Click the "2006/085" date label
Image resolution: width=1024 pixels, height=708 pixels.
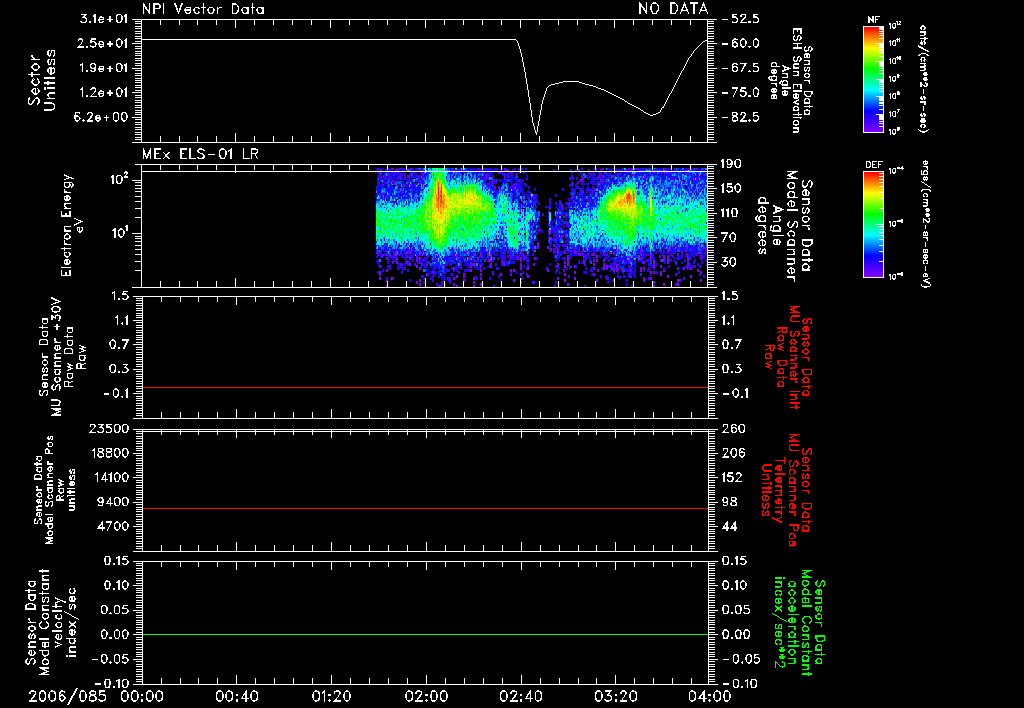click(67, 696)
